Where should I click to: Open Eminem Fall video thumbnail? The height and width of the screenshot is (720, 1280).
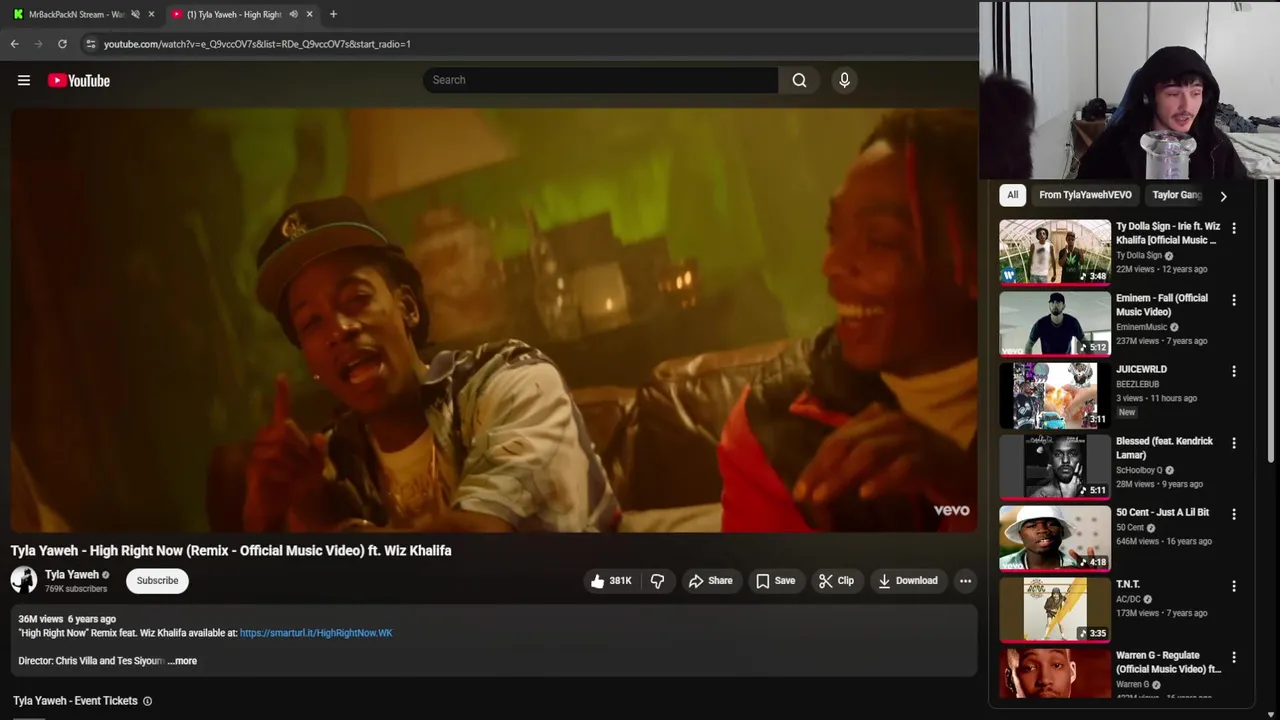click(1055, 323)
